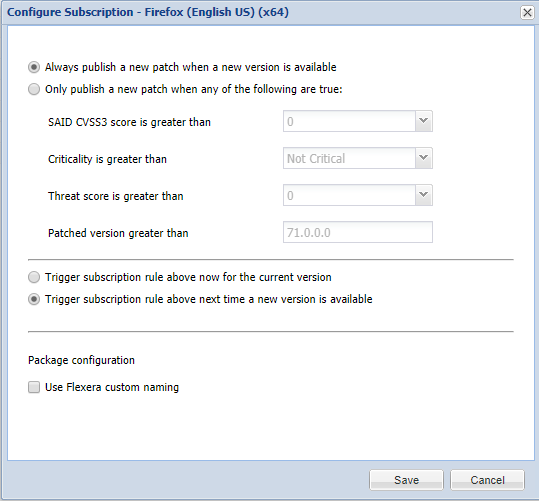Open the Criticality dropdown arrow
Screen dimensions: 539x501
point(424,158)
